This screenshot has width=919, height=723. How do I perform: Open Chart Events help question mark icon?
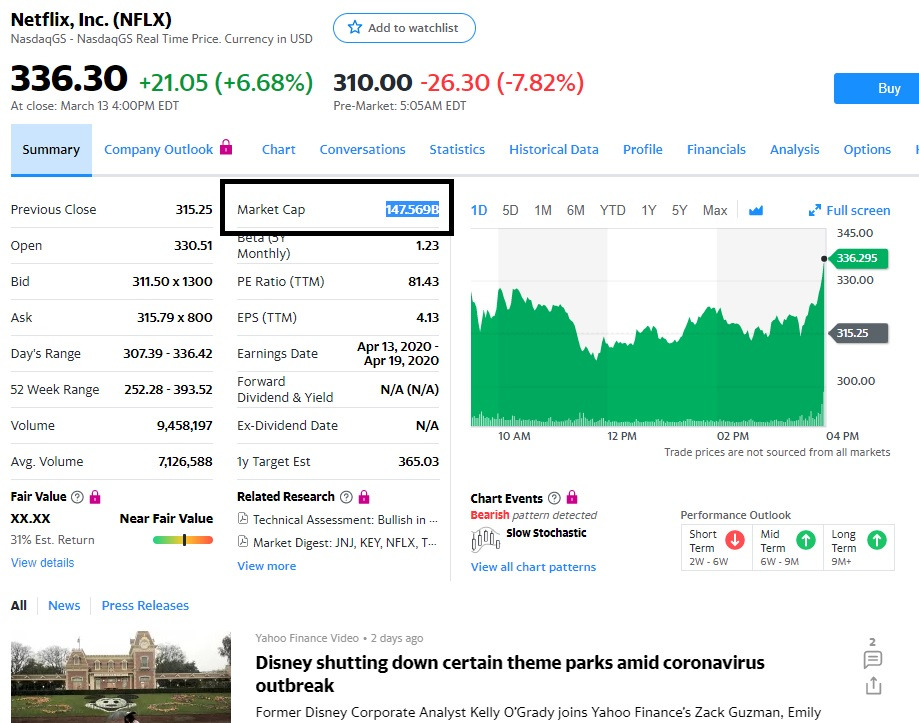[554, 498]
